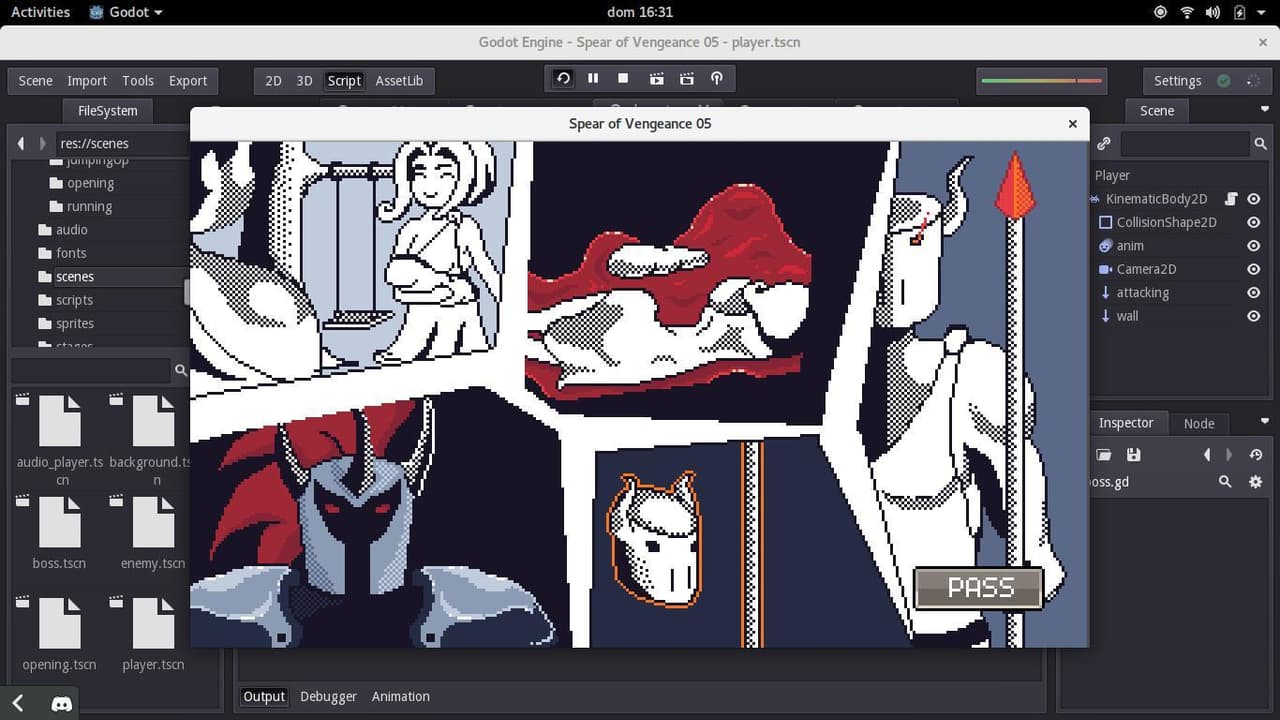Open the debug options antenna icon
Image resolution: width=1280 pixels, height=720 pixels.
[717, 78]
